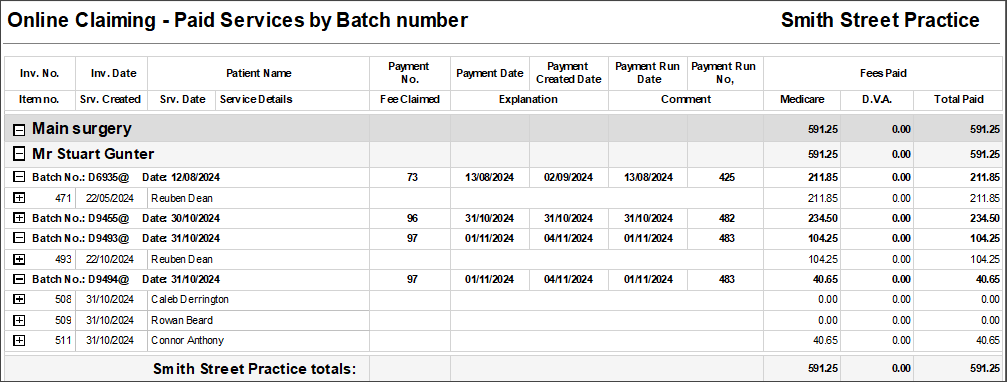This screenshot has height=382, width=1007.
Task: Expand invoice 471 for Reuben Dean
Action: point(19,198)
